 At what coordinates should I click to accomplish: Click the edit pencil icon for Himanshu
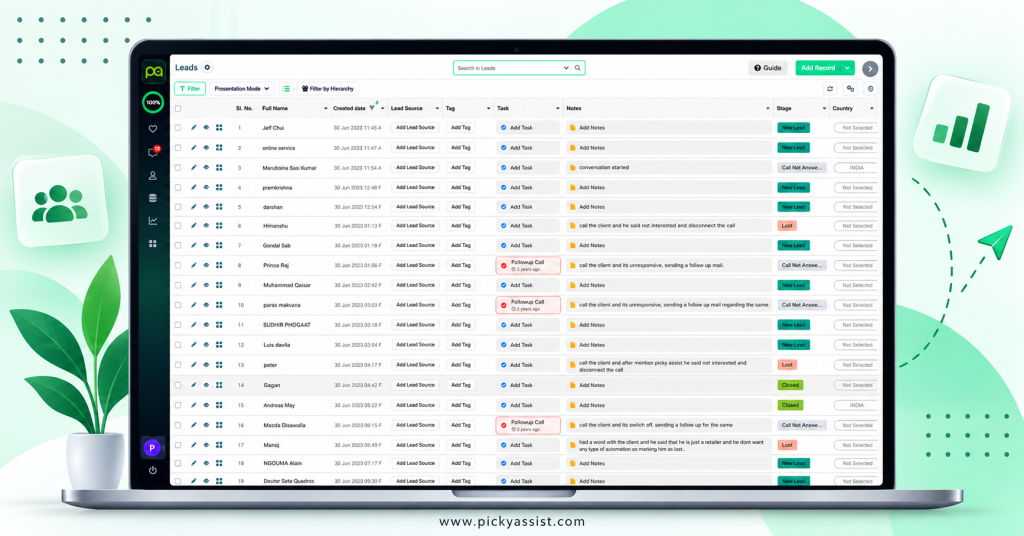pyautogui.click(x=193, y=226)
